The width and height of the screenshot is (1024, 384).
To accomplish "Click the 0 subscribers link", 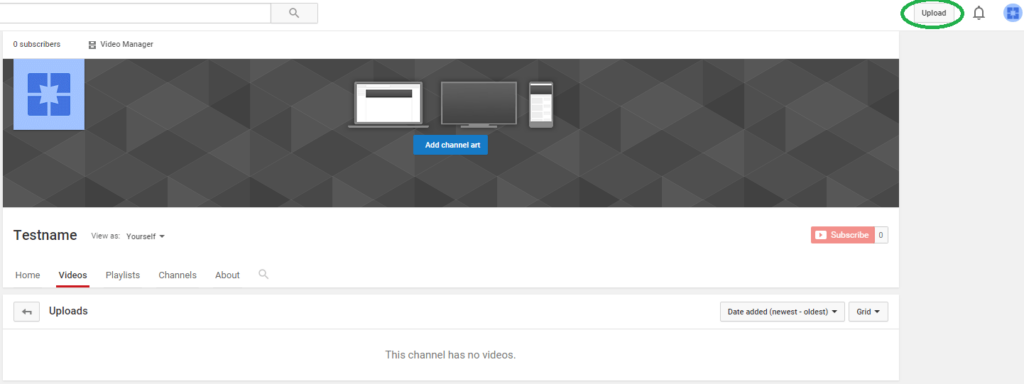I will (37, 44).
